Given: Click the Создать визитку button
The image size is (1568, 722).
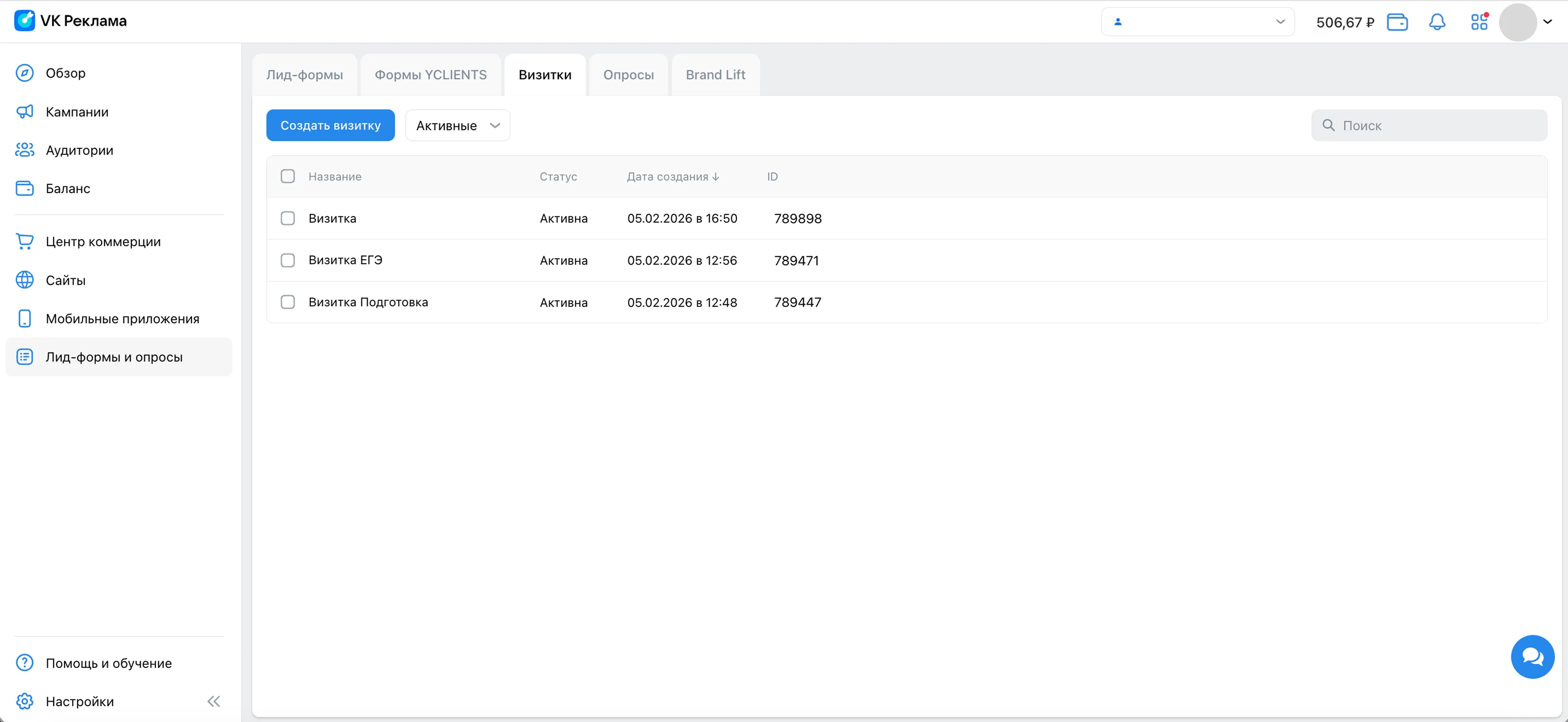Looking at the screenshot, I should click(330, 125).
